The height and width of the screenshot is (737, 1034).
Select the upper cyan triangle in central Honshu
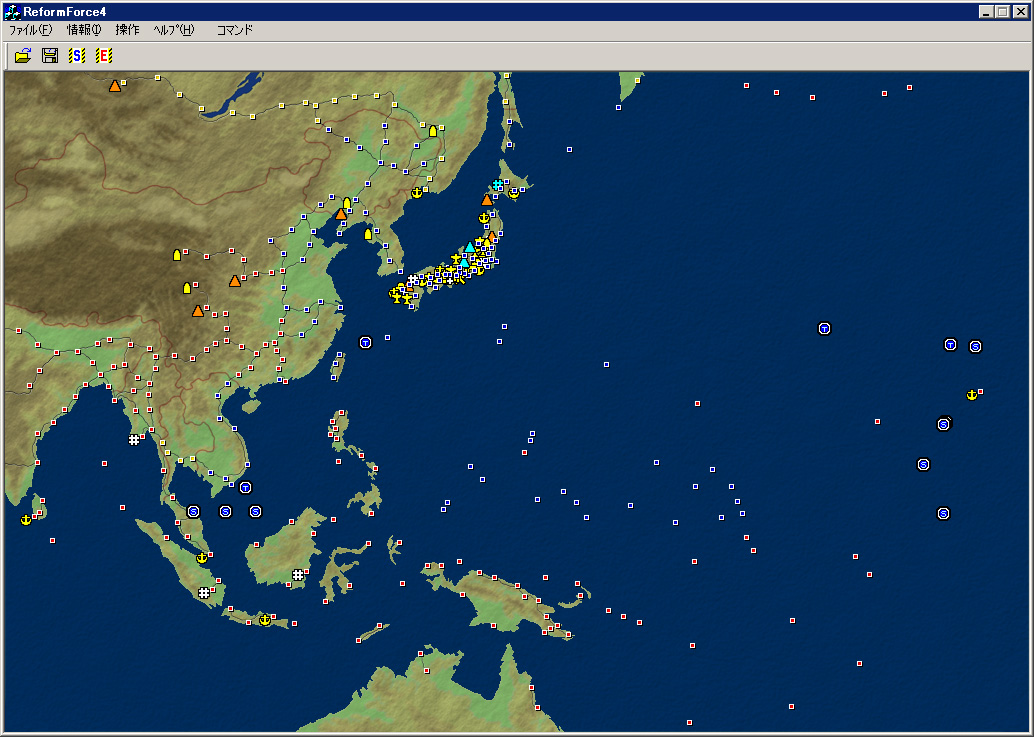coord(470,248)
